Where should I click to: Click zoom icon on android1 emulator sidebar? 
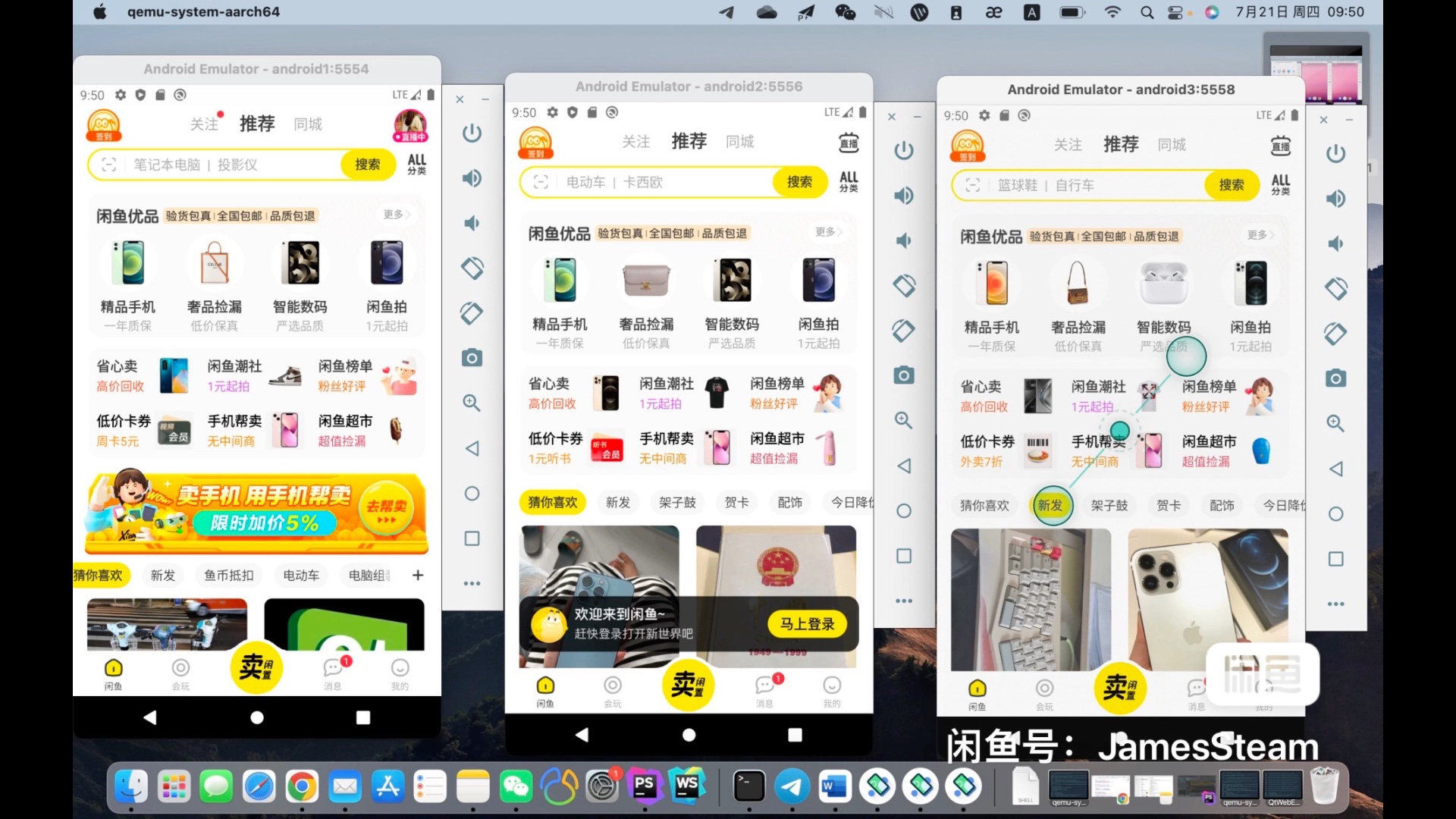click(472, 403)
